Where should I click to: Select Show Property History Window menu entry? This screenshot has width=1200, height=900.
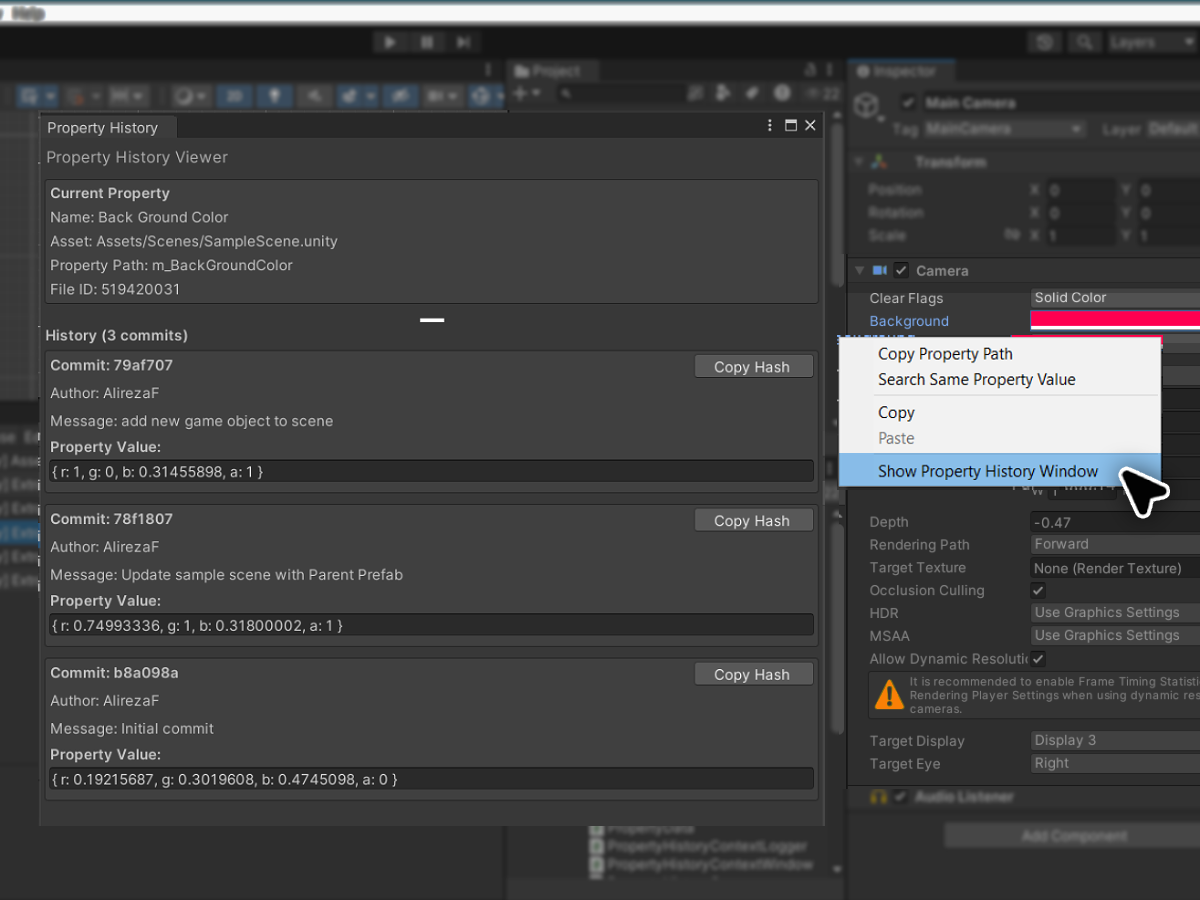pos(1000,471)
